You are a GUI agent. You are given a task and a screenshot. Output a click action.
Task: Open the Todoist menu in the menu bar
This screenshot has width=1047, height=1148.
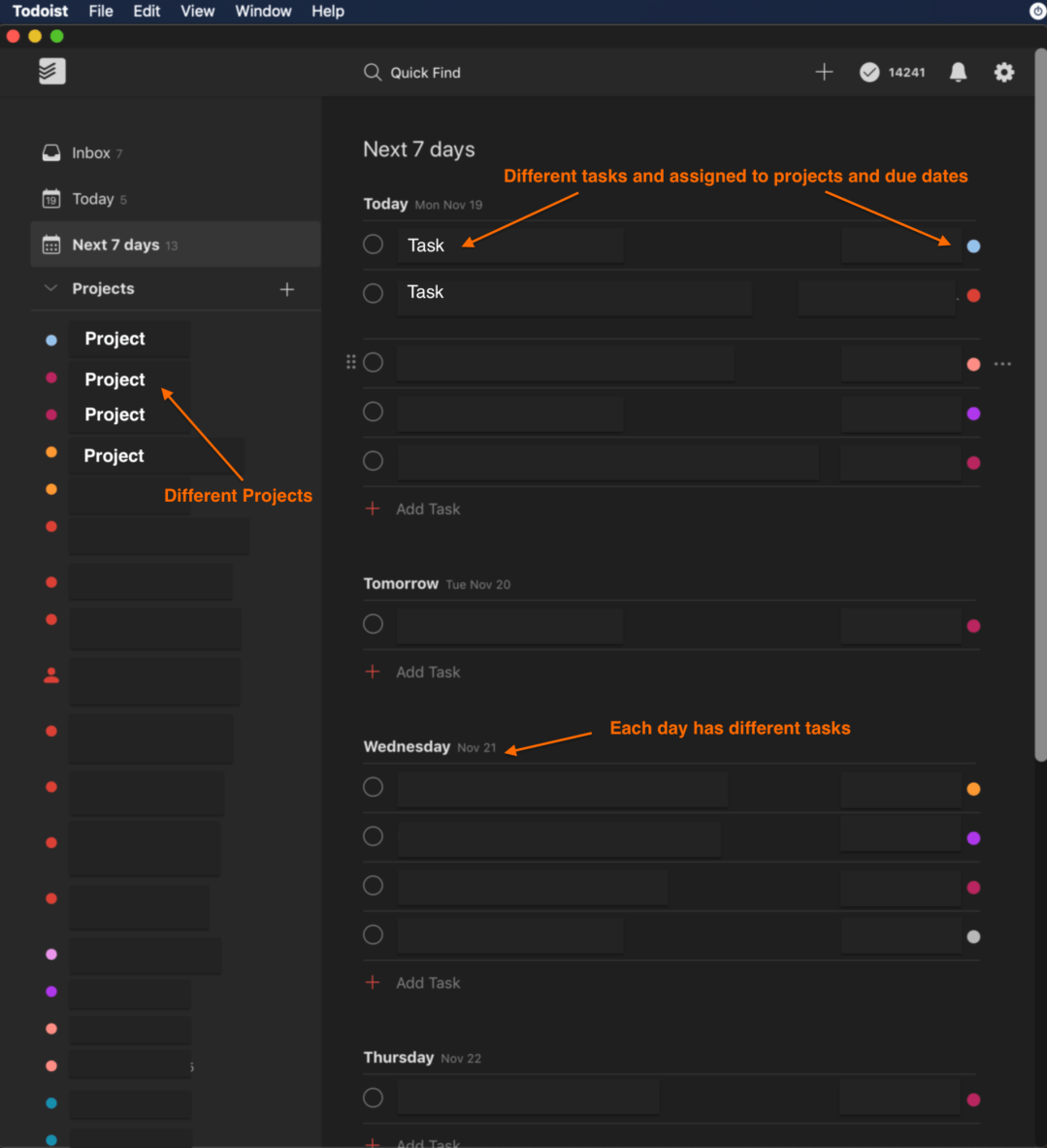[40, 11]
